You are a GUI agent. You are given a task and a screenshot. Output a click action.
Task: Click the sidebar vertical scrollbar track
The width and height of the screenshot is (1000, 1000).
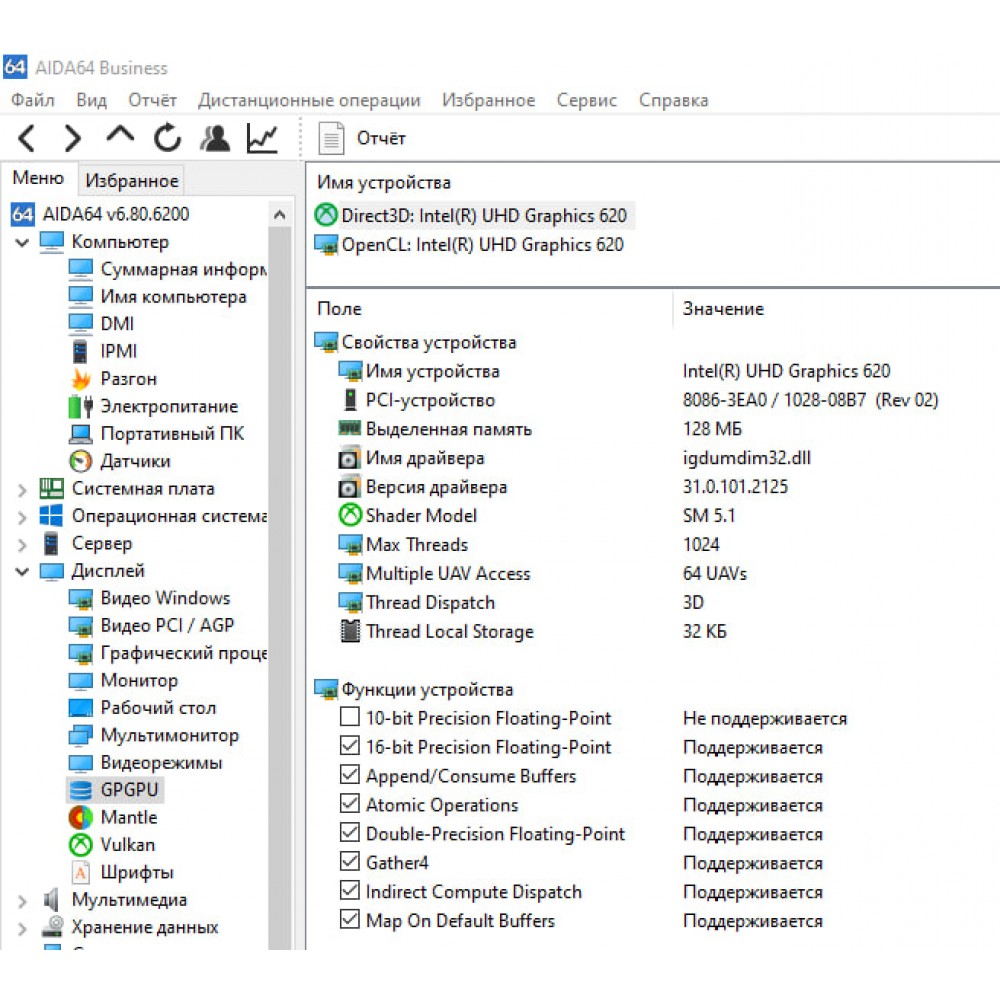[279, 587]
